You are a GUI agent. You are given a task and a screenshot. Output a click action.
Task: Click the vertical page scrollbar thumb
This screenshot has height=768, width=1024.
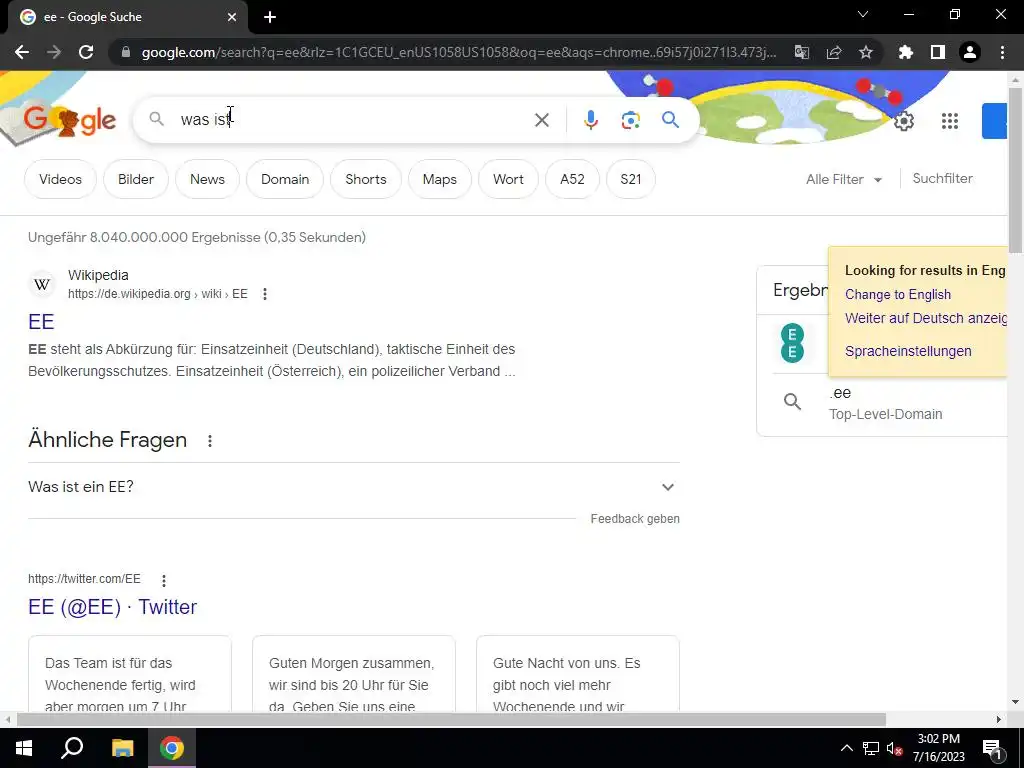point(1015,168)
